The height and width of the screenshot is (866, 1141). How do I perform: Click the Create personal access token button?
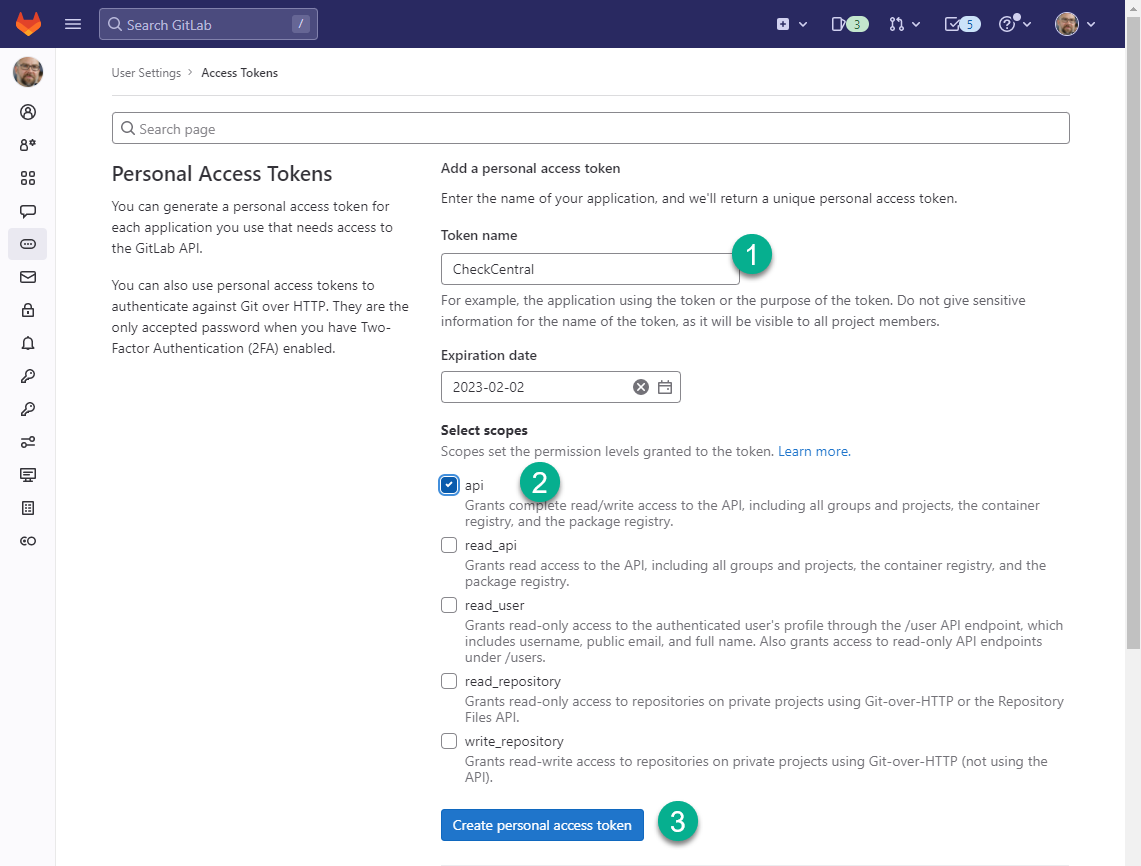coord(542,825)
